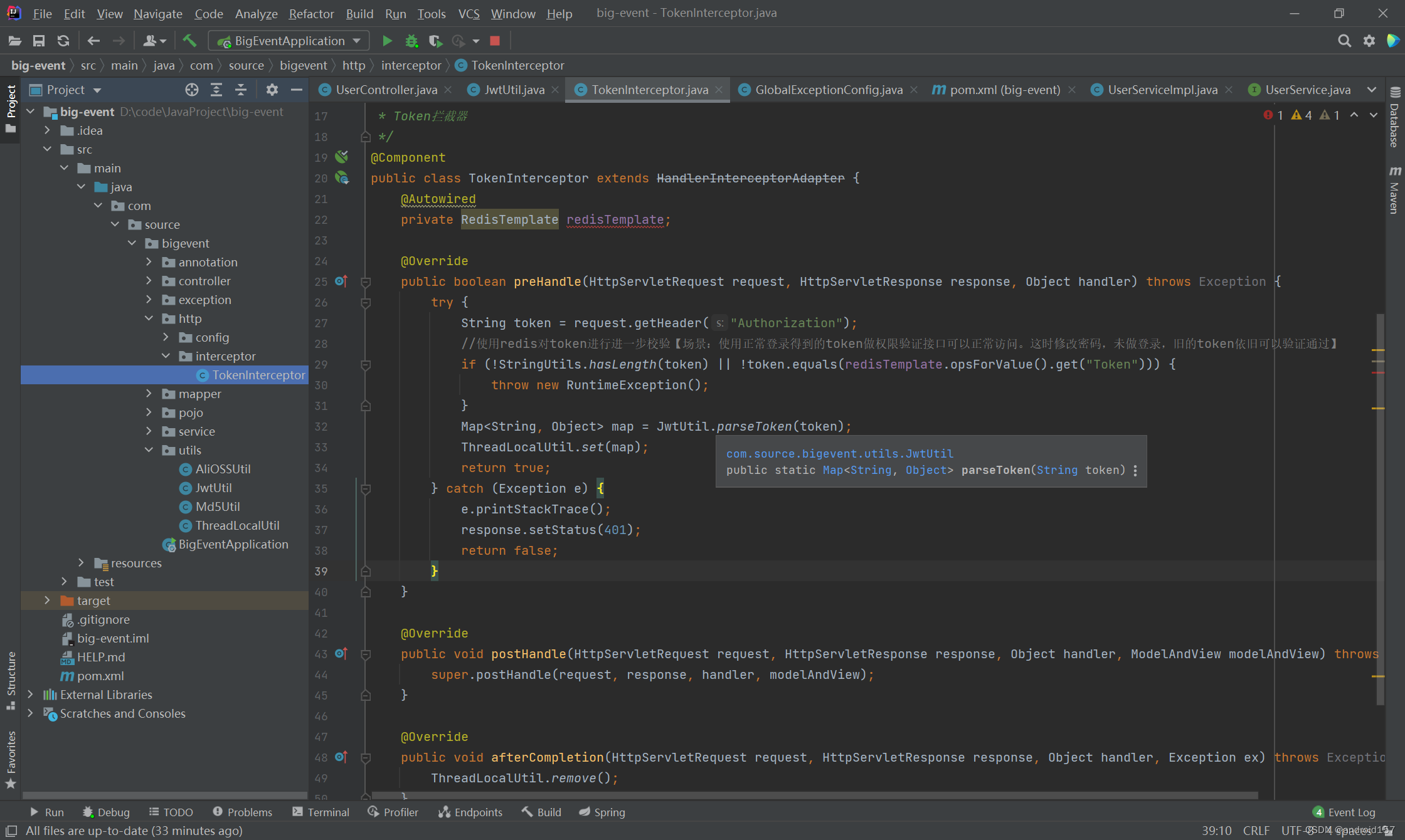Open Project panel settings gear

click(x=272, y=90)
